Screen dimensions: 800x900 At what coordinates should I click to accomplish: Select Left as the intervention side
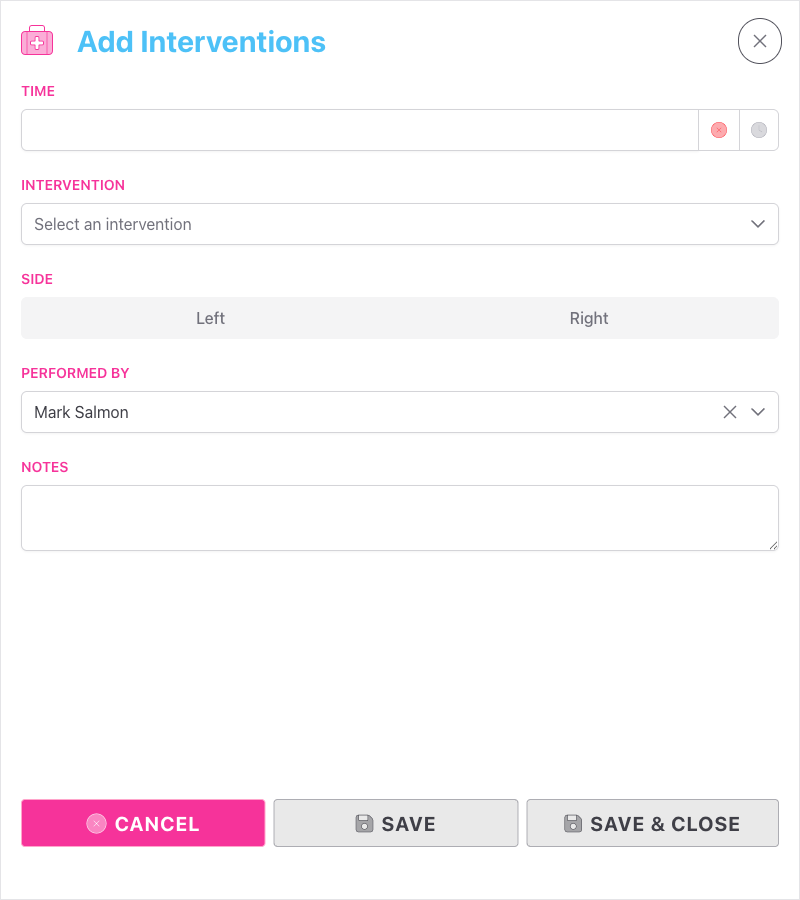[210, 318]
